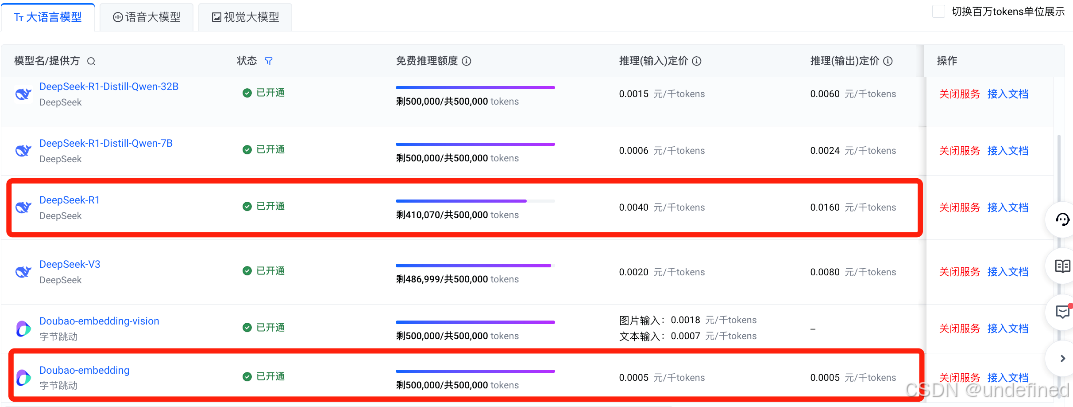Screen dimensions: 1073x407
Task: Click info icon next to 推理(输出)定价
Action: point(888,61)
